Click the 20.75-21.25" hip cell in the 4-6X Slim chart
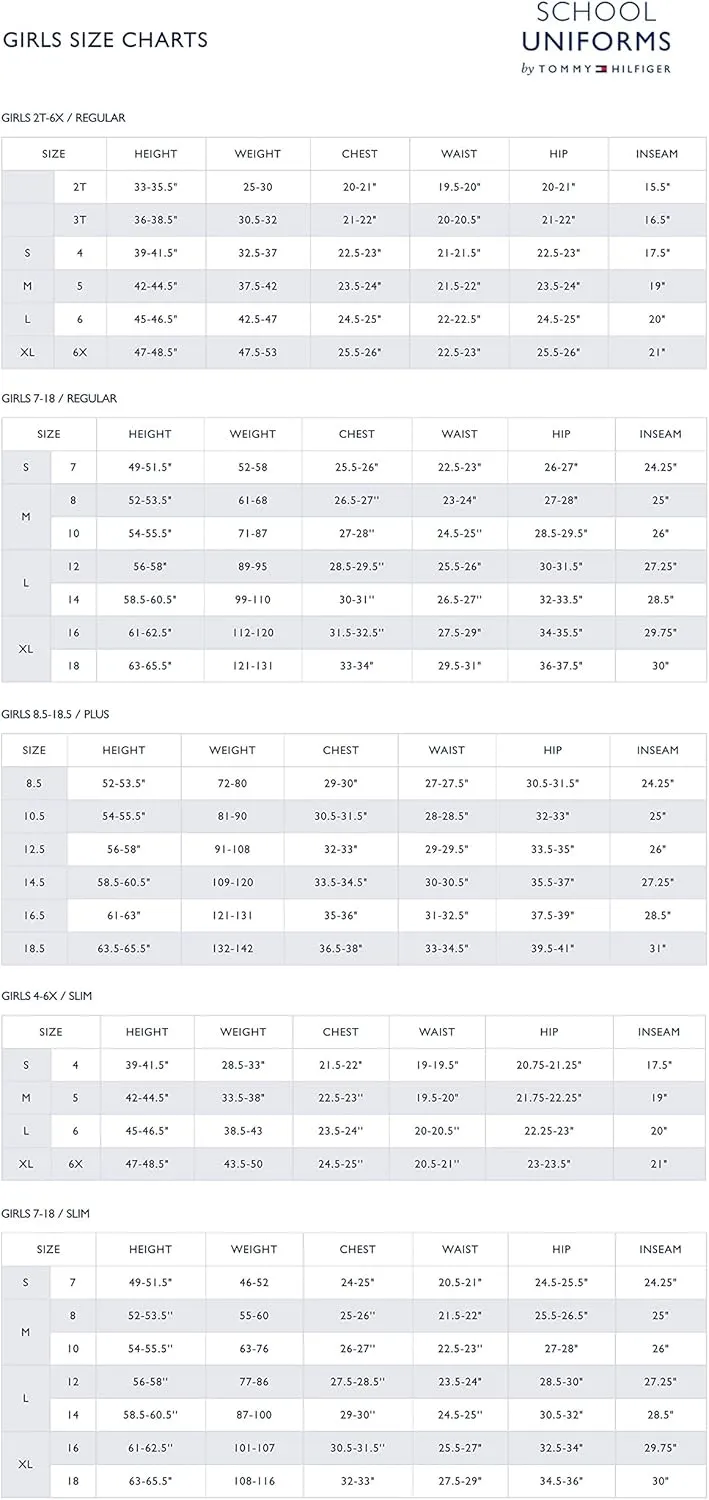 pyautogui.click(x=549, y=1065)
